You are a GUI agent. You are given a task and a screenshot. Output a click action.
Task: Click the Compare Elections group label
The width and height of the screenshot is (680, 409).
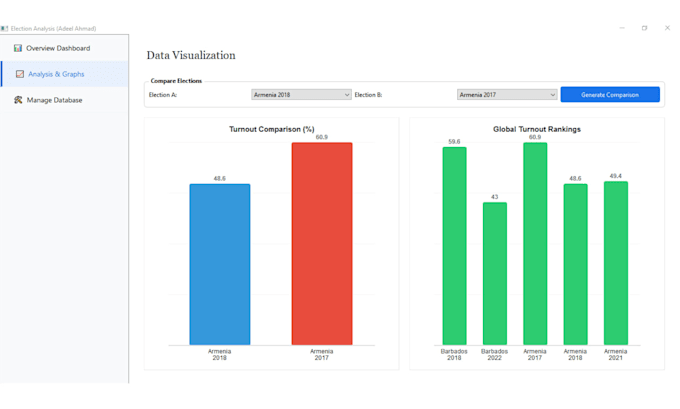click(x=176, y=81)
